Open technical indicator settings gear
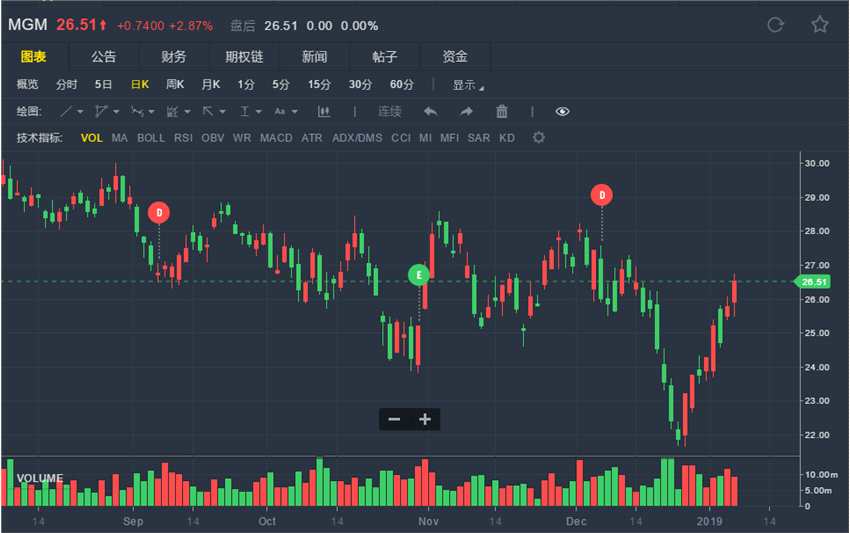 click(538, 138)
